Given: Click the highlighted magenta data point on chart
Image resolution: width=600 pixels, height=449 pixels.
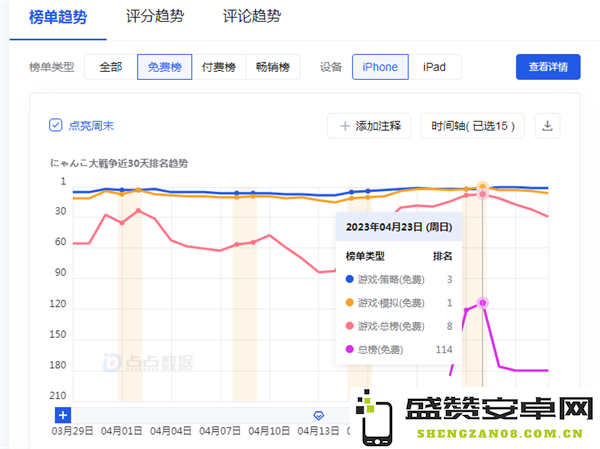Looking at the screenshot, I should (483, 303).
